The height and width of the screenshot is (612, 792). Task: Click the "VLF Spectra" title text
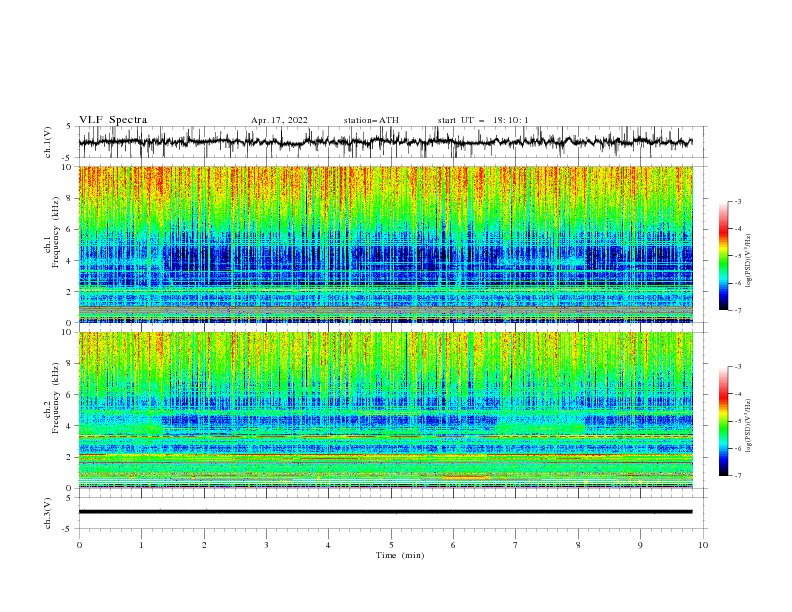[x=113, y=120]
